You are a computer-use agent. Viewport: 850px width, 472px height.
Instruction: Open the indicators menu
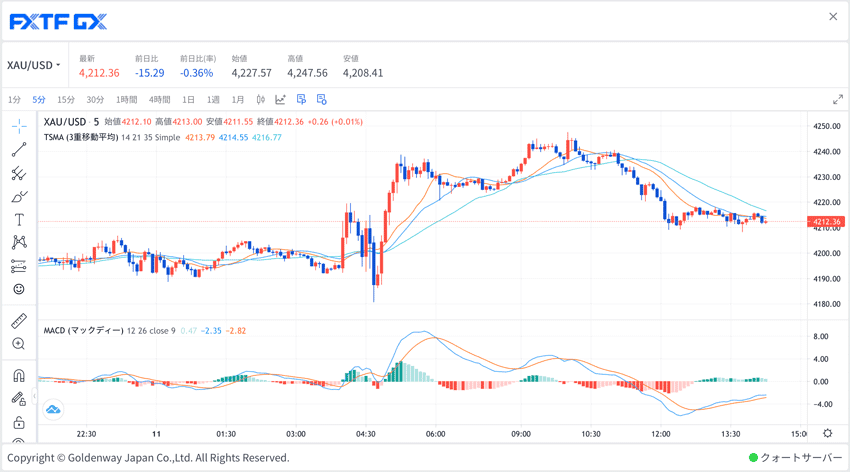click(280, 99)
